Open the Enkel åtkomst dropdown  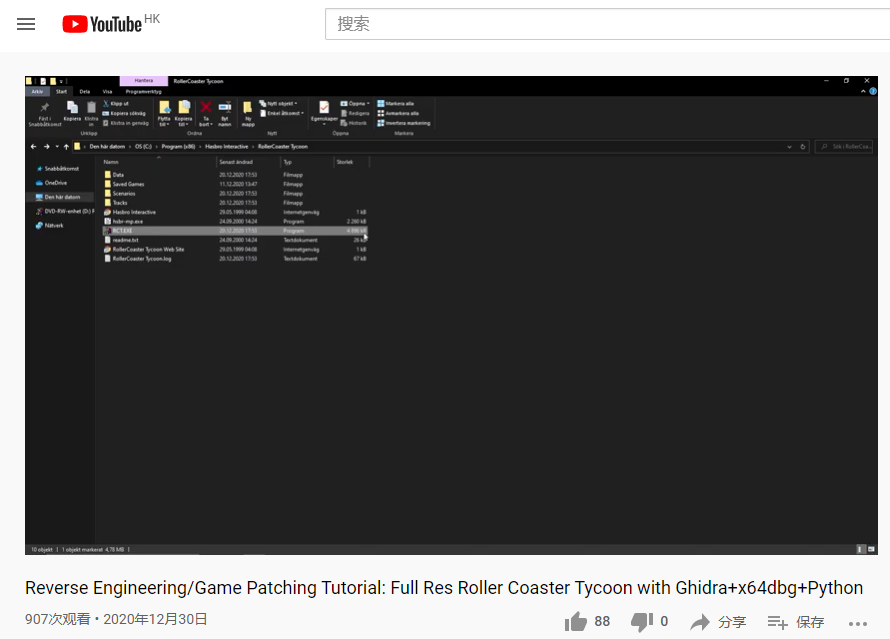point(282,113)
